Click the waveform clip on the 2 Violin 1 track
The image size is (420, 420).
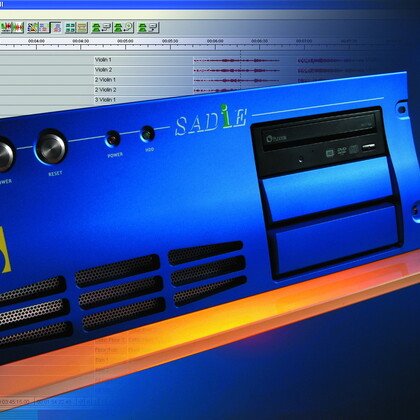click(x=236, y=80)
